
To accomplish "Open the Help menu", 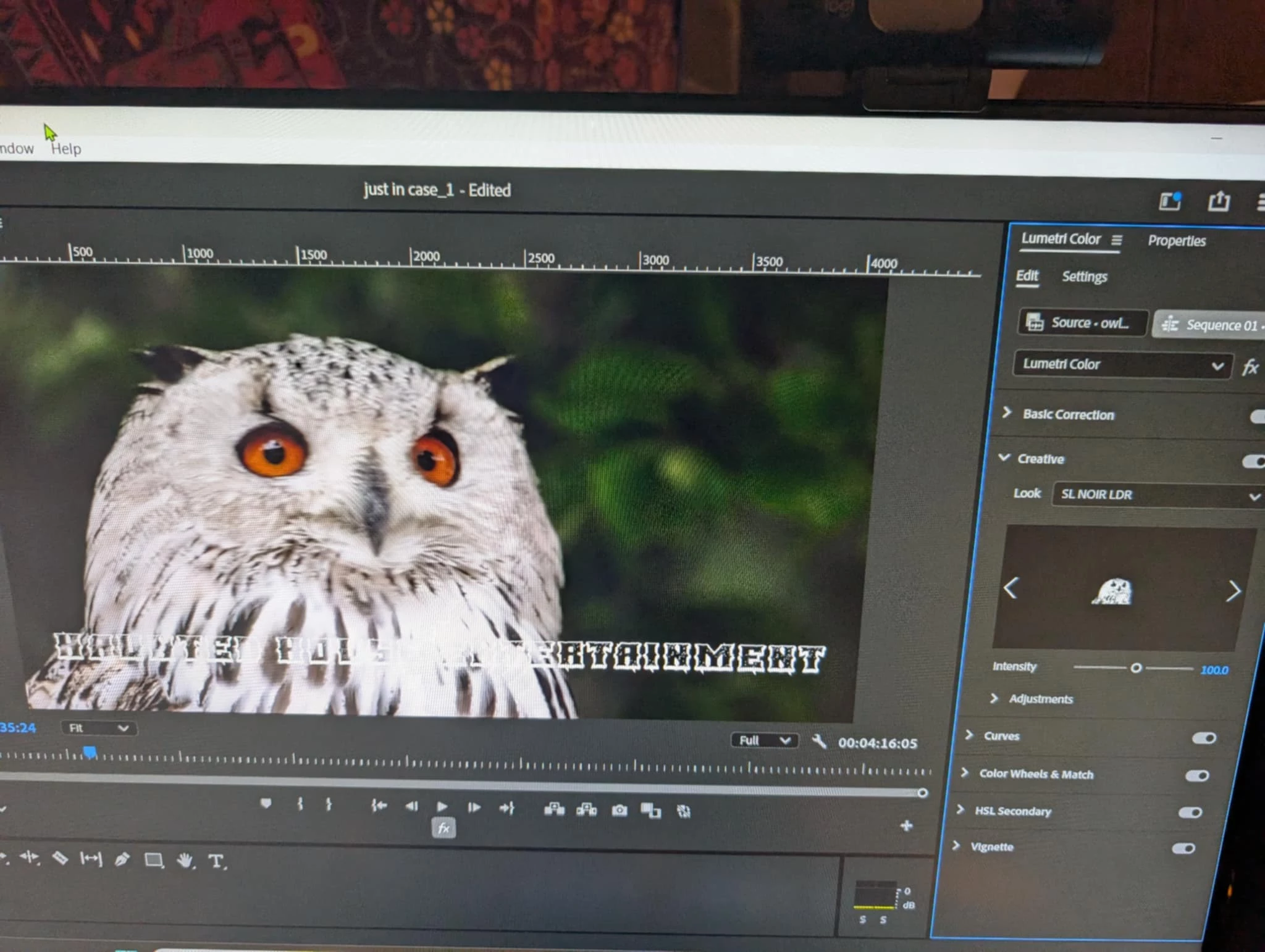I will (65, 149).
